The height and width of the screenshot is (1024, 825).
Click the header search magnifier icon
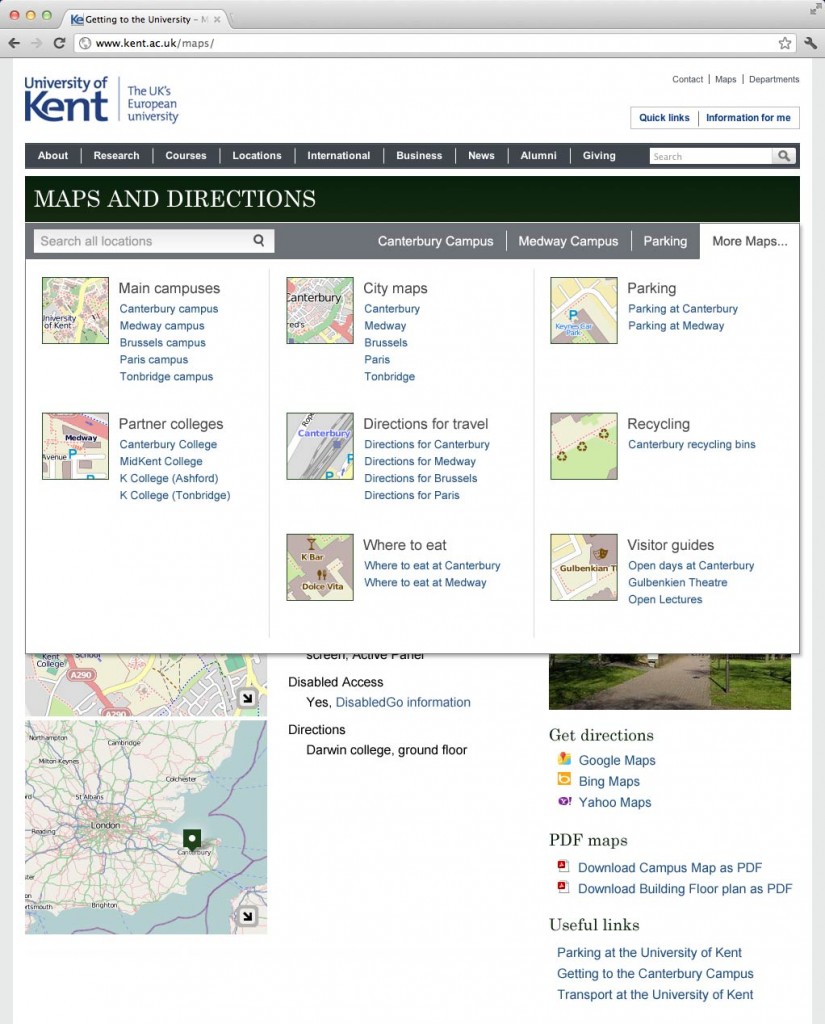coord(784,156)
